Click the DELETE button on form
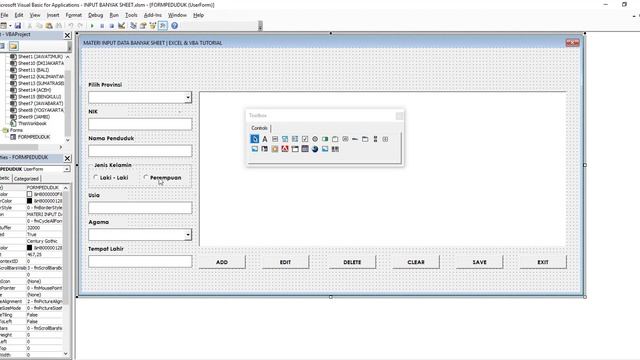Screen dimensions: 640x360 pos(352,262)
